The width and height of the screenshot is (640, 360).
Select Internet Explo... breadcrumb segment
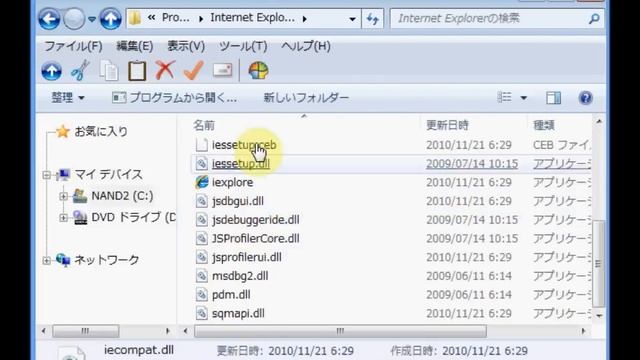[252, 18]
